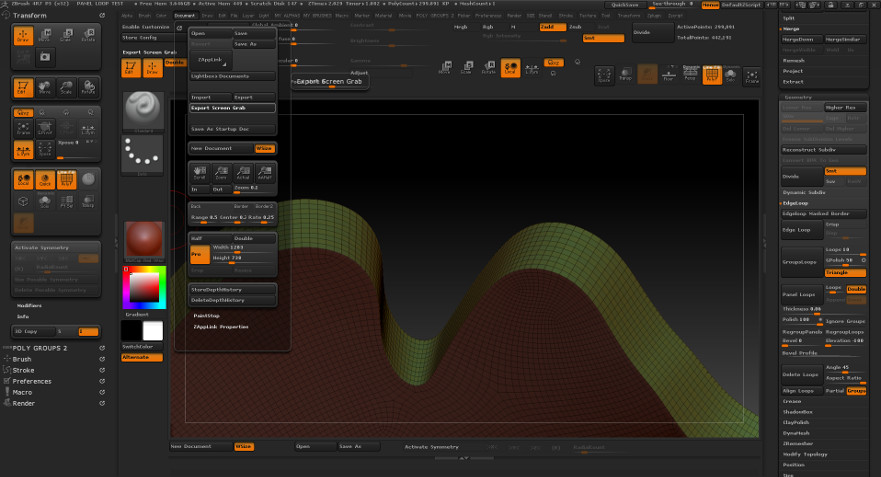Toggle the Pro proportional constraint button

[199, 255]
